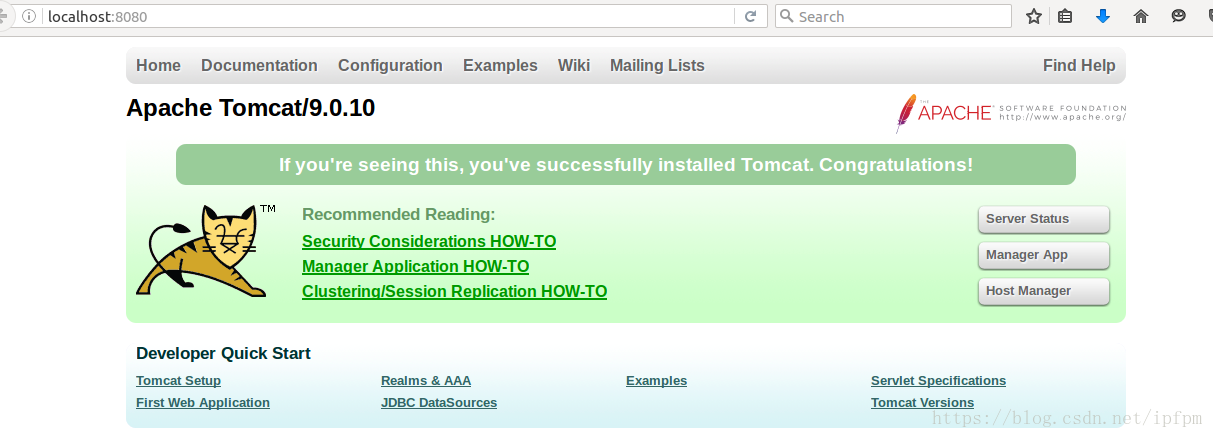Click the Apache Software Foundation feather logo

(x=1011, y=113)
